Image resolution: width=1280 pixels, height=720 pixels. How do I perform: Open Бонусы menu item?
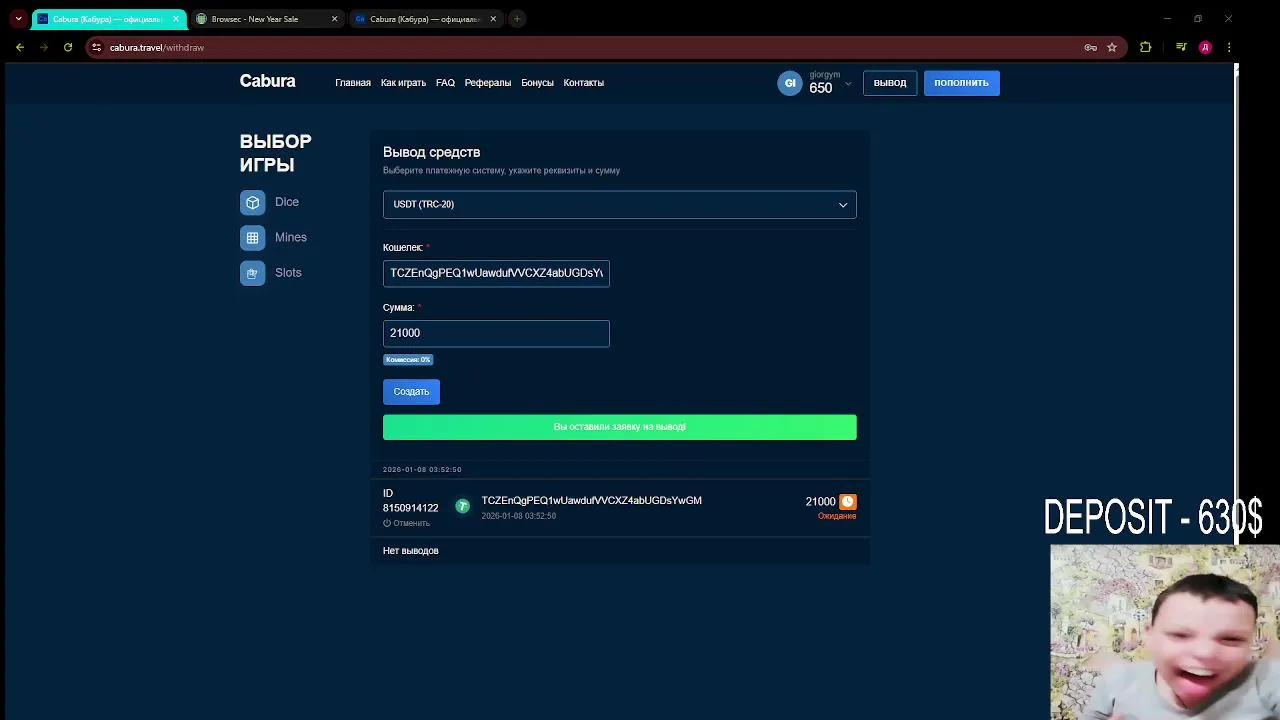tap(537, 83)
